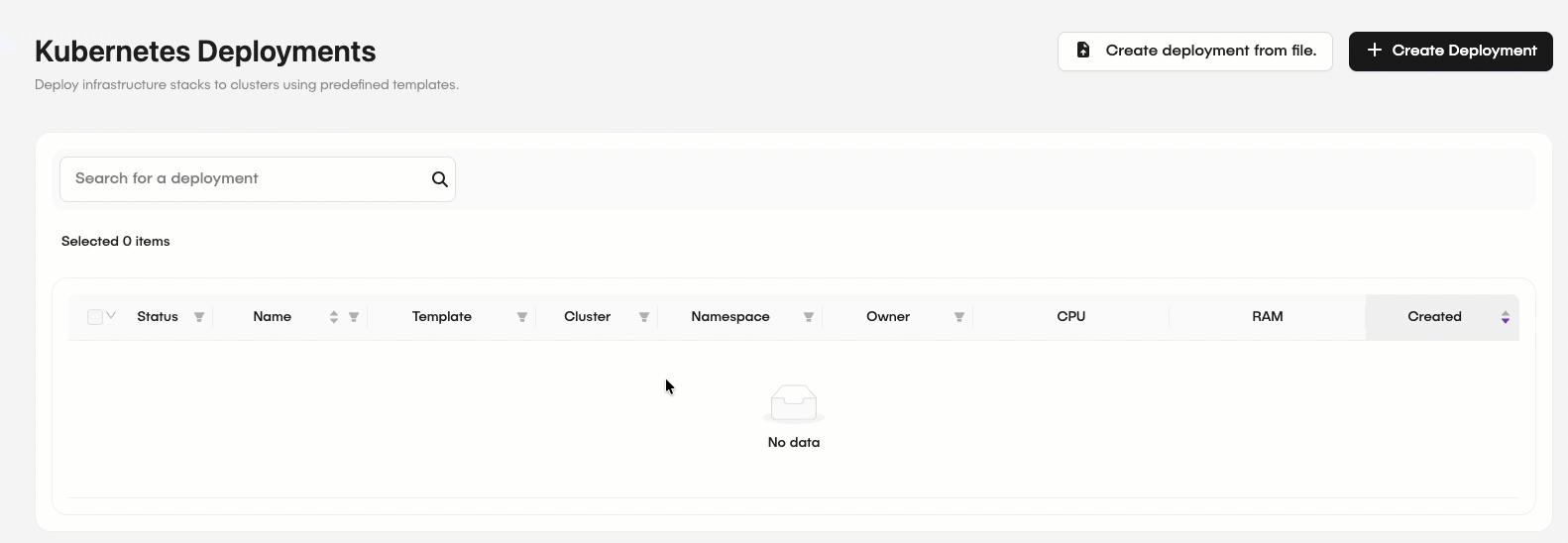Image resolution: width=1568 pixels, height=543 pixels.
Task: Tick the select-all checkbox in header
Action: (x=94, y=317)
